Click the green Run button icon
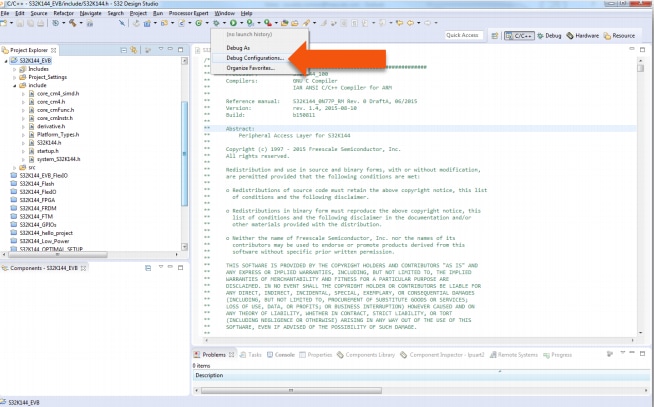 click(232, 21)
